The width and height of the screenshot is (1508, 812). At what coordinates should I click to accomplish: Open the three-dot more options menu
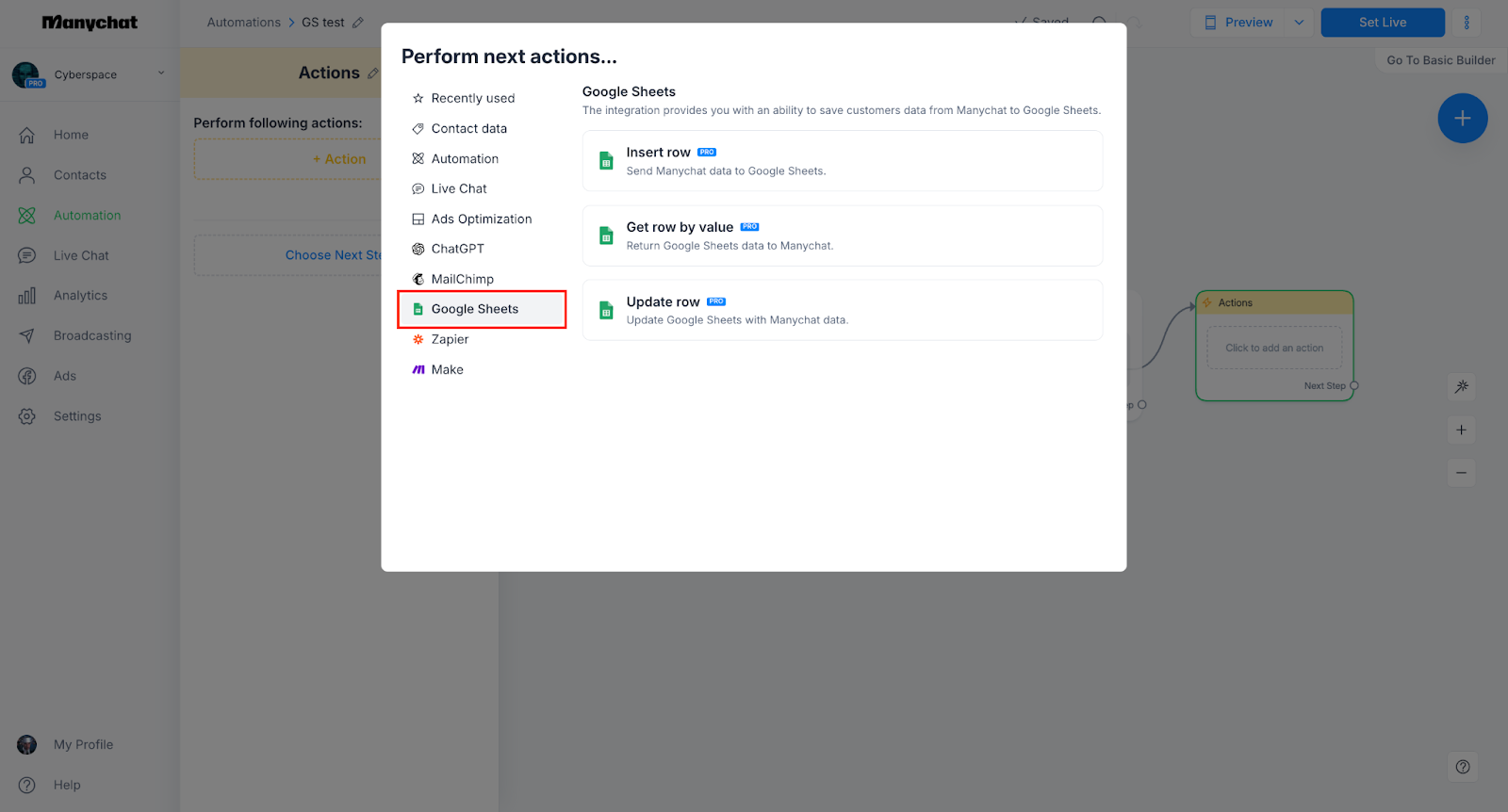coord(1467,23)
